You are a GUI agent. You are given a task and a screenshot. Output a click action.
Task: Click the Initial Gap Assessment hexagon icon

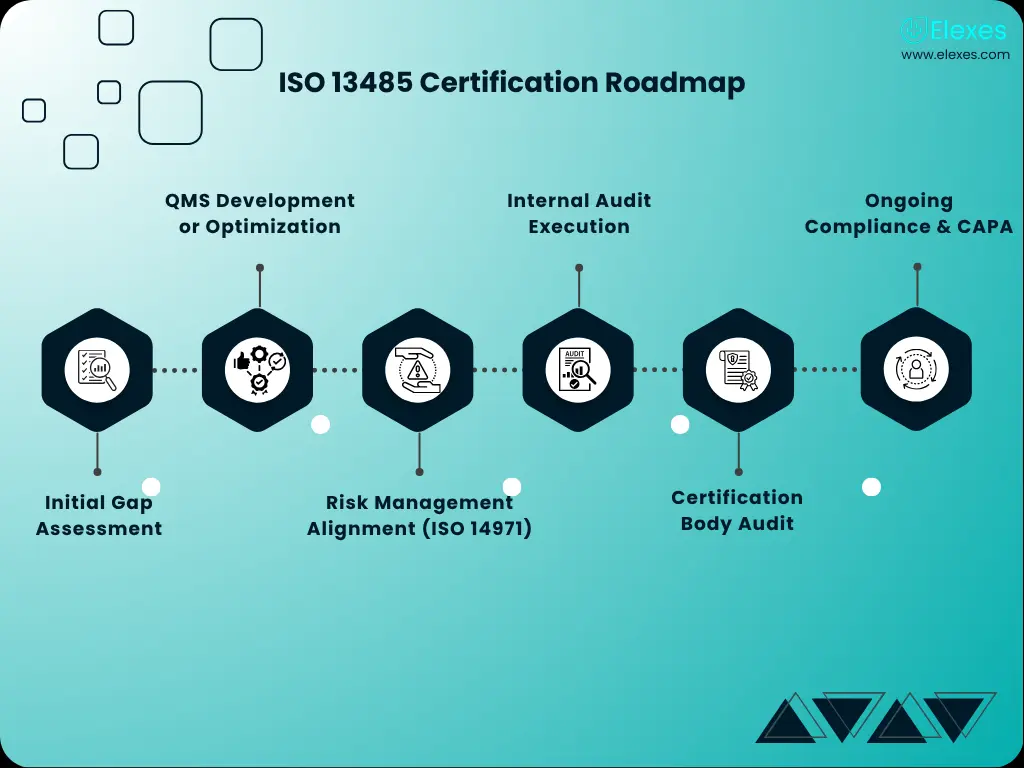pyautogui.click(x=97, y=370)
